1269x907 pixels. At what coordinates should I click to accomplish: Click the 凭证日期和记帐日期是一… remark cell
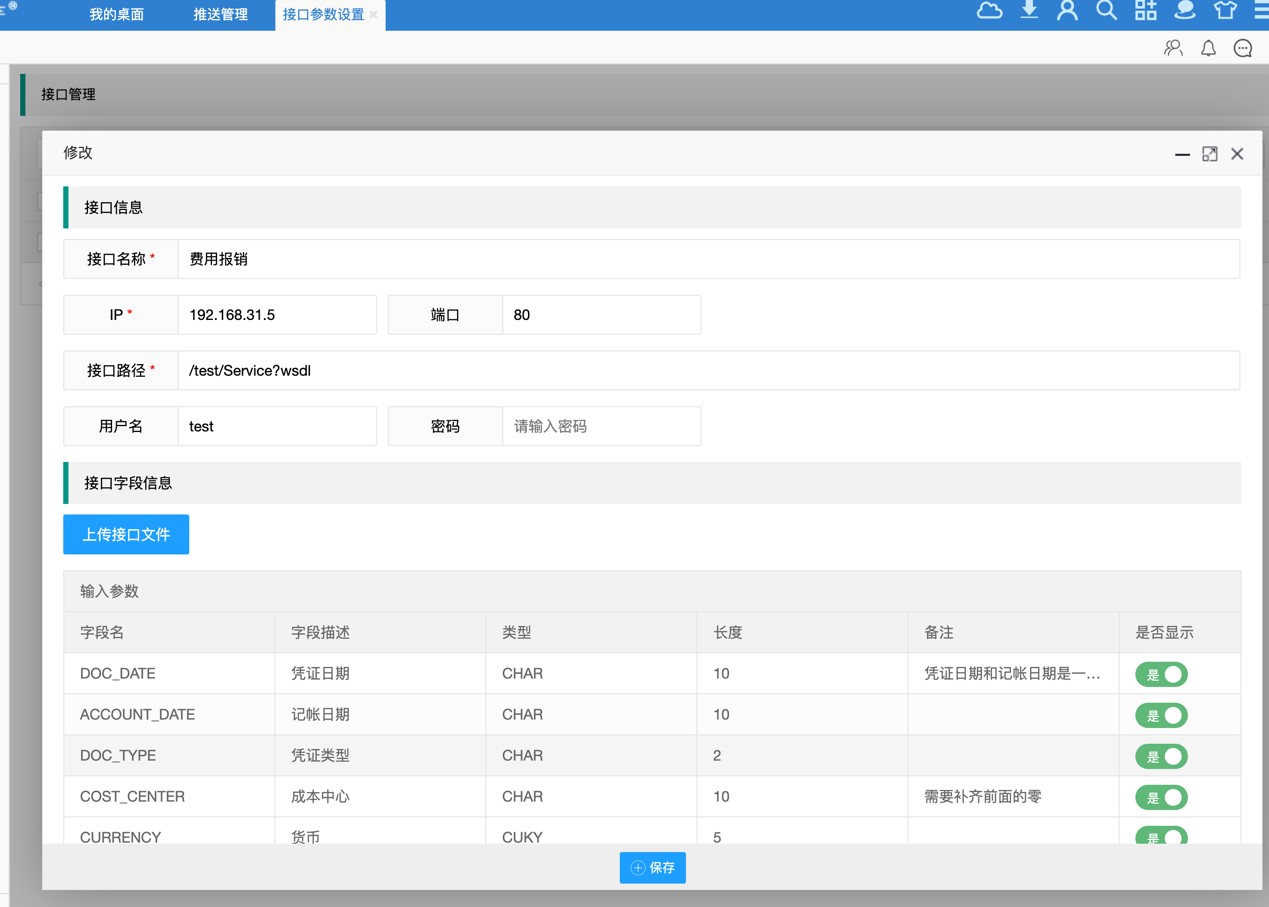[1013, 674]
